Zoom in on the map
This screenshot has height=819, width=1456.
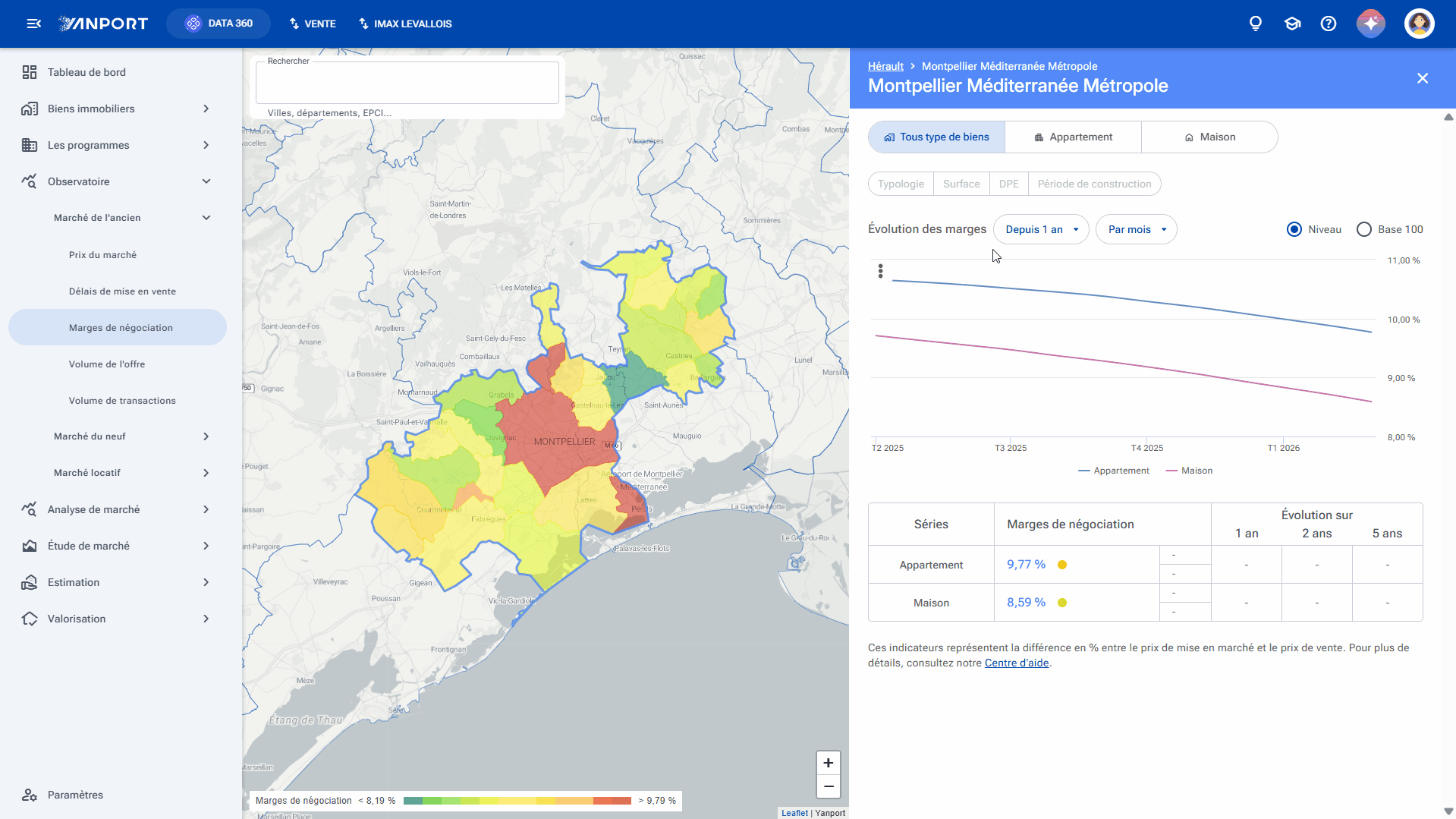[x=829, y=763]
